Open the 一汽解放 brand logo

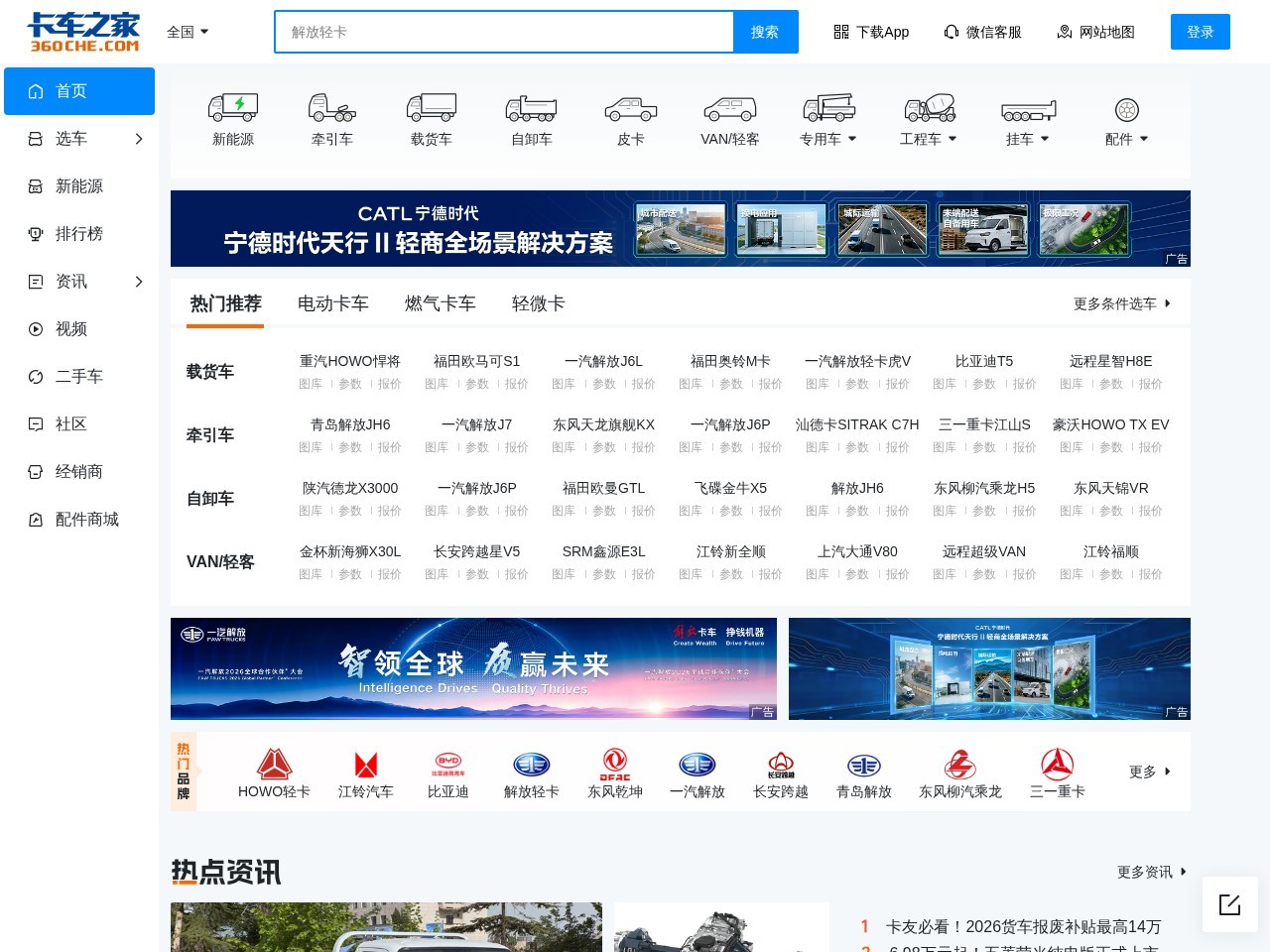[698, 765]
